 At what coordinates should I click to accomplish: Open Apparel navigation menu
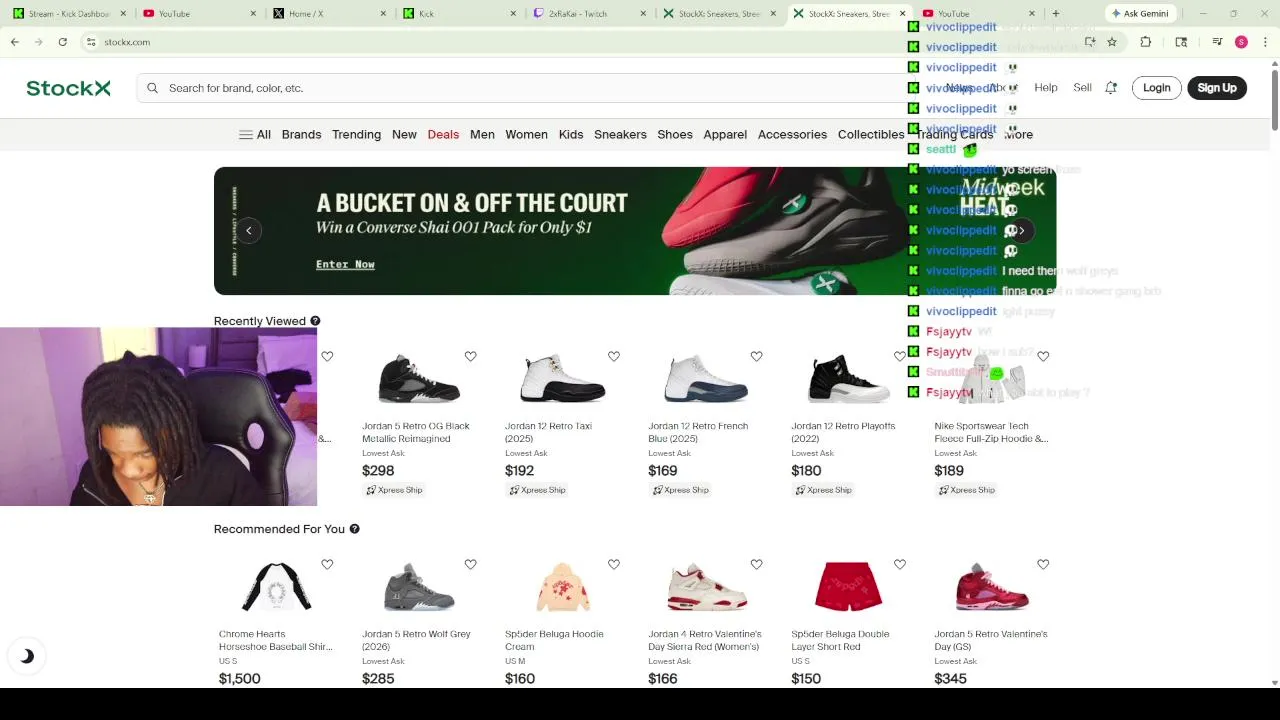[x=725, y=134]
